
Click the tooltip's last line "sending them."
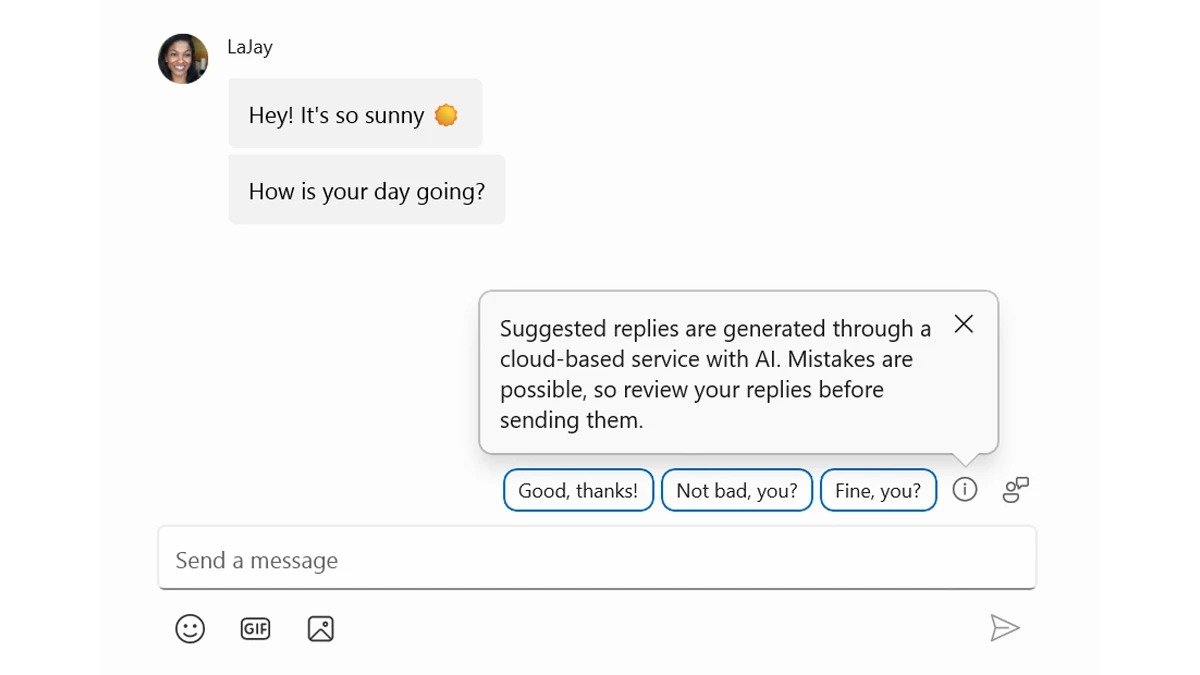coord(571,421)
